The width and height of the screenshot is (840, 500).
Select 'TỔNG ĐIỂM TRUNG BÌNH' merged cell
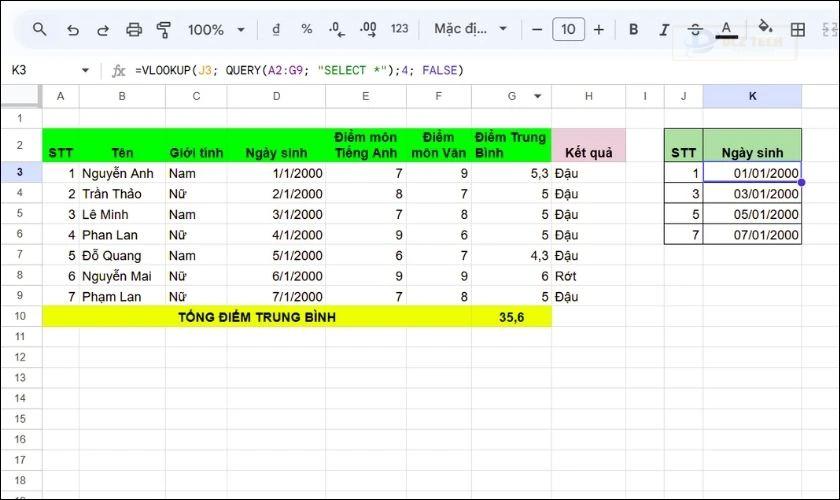[x=257, y=317]
